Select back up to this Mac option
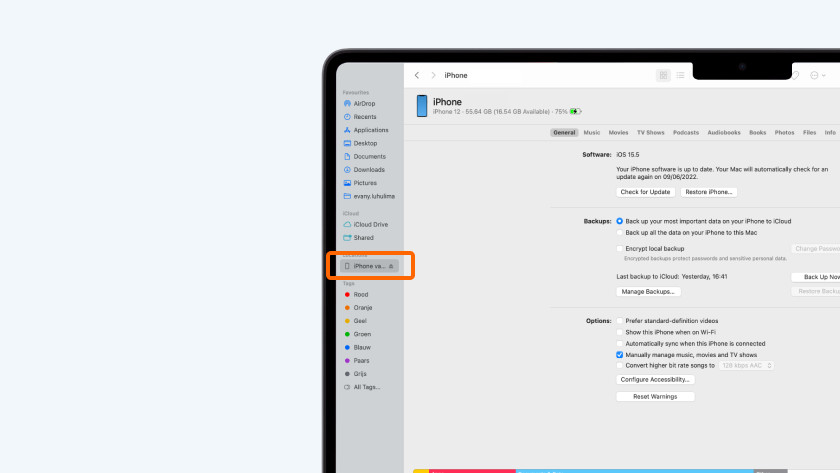This screenshot has height=473, width=840. pos(619,232)
